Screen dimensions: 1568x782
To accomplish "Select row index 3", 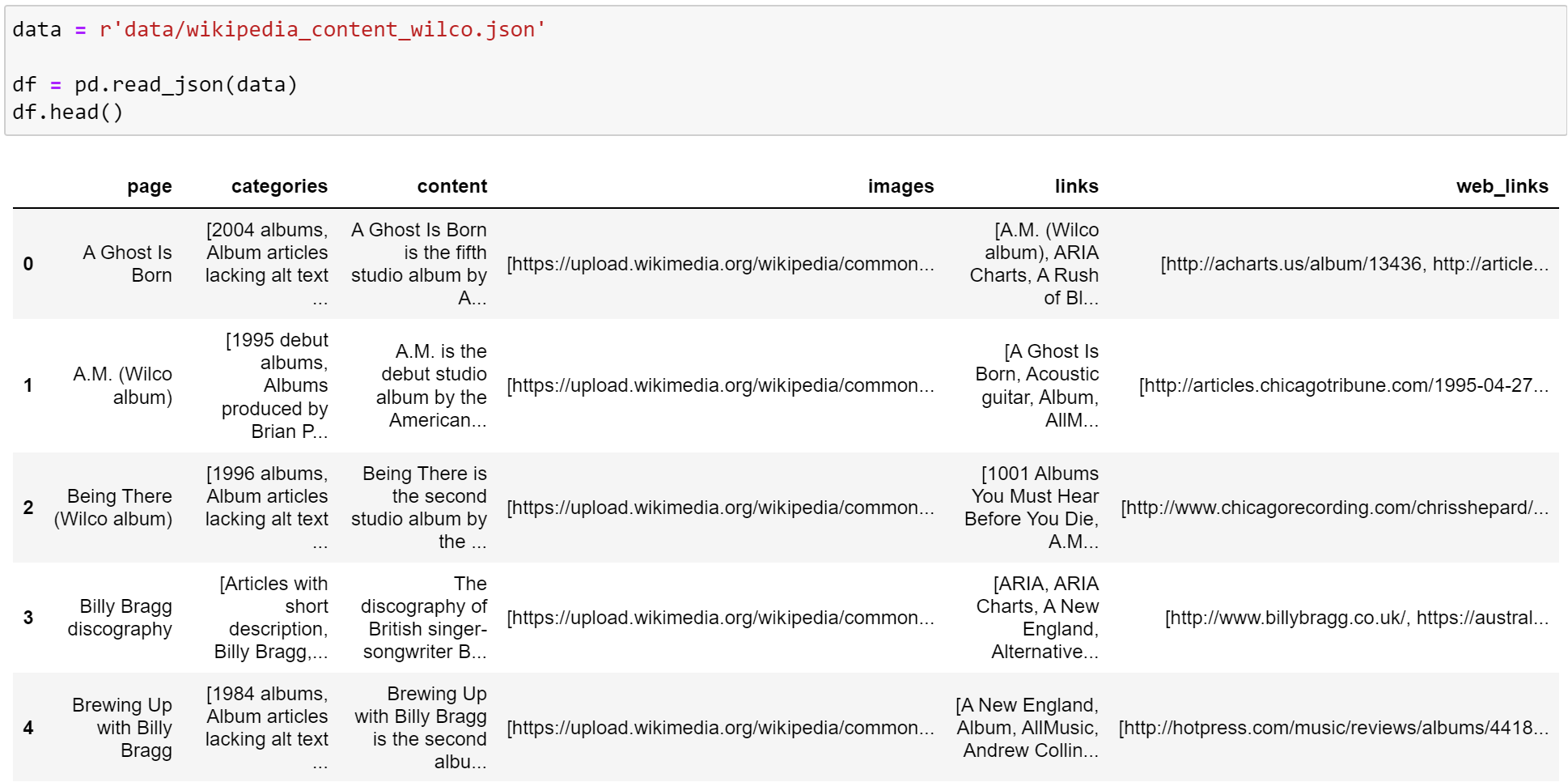I will [x=28, y=618].
